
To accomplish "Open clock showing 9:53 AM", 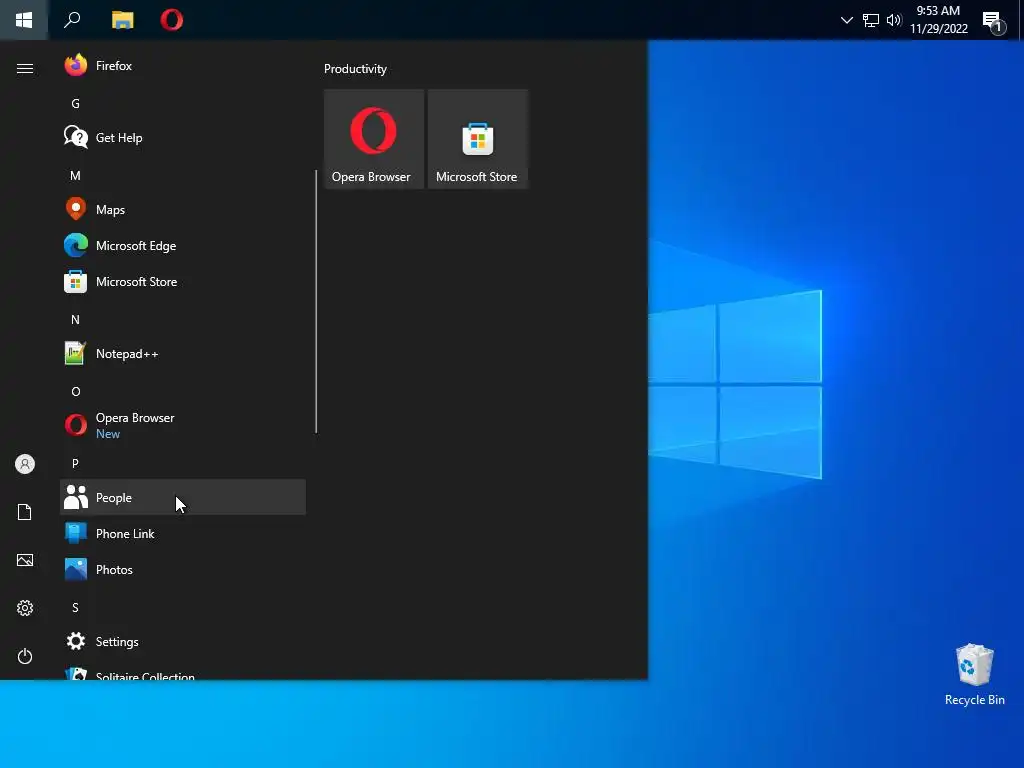I will pos(938,20).
